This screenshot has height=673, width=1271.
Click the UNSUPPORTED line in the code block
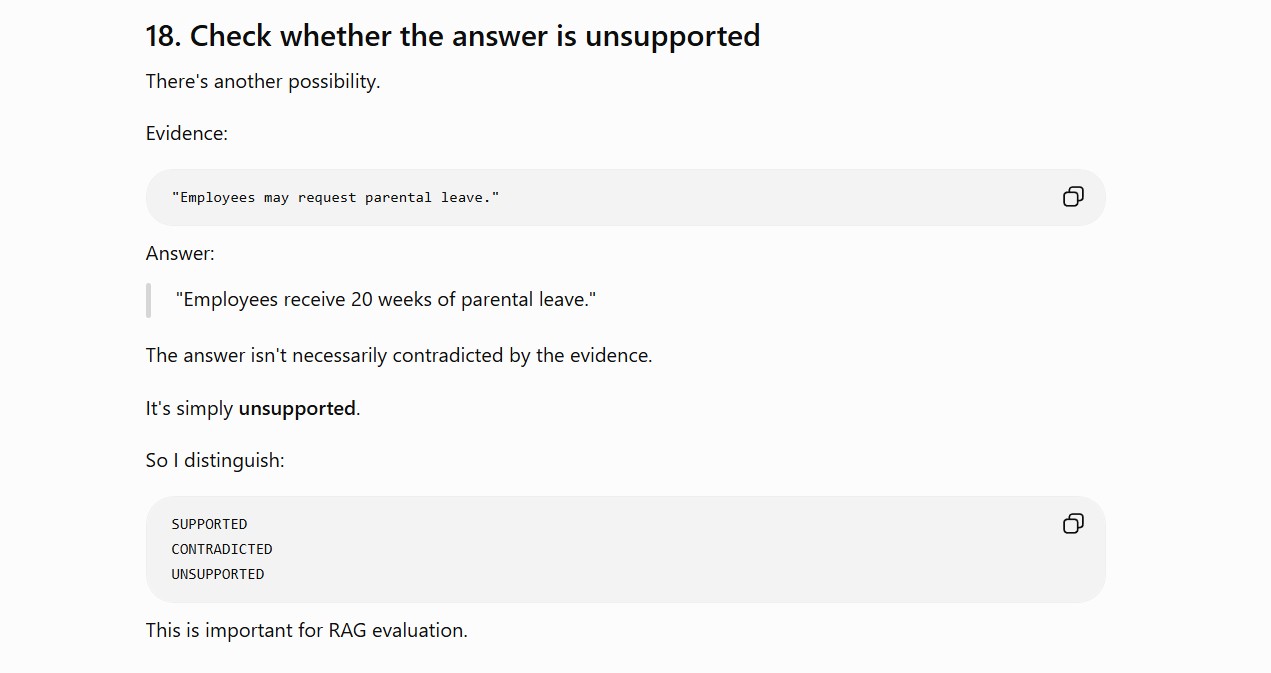[218, 574]
